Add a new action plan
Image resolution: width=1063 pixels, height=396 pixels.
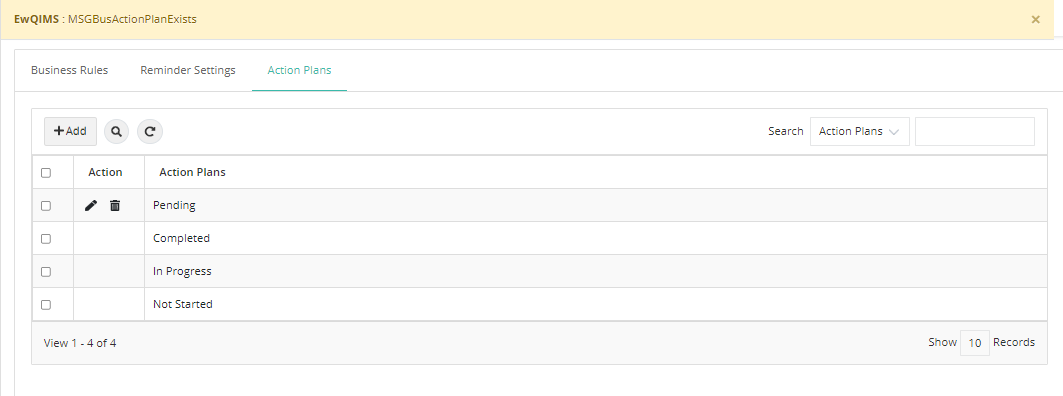[71, 132]
